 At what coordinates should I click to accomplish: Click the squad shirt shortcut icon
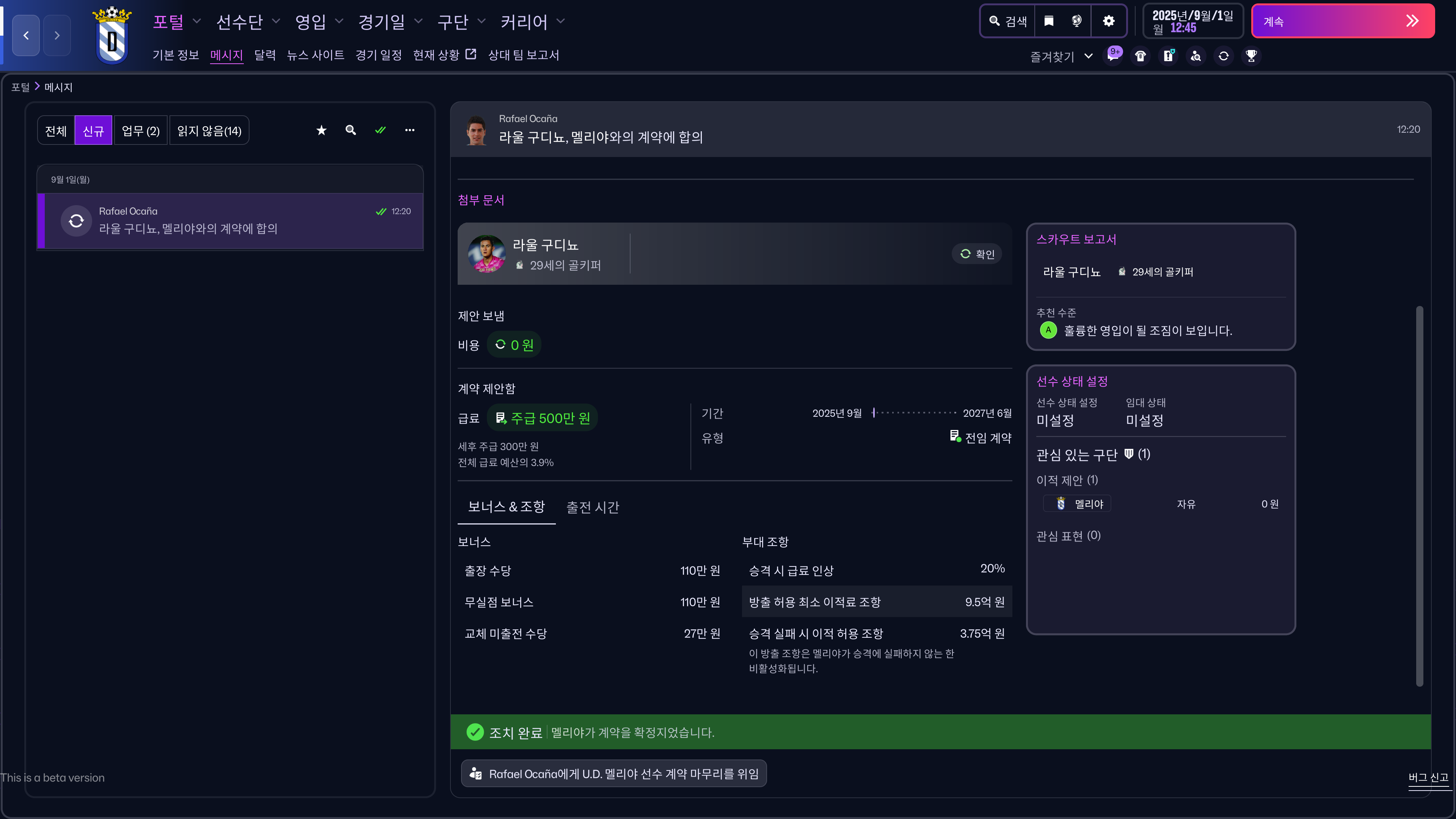tap(1141, 56)
